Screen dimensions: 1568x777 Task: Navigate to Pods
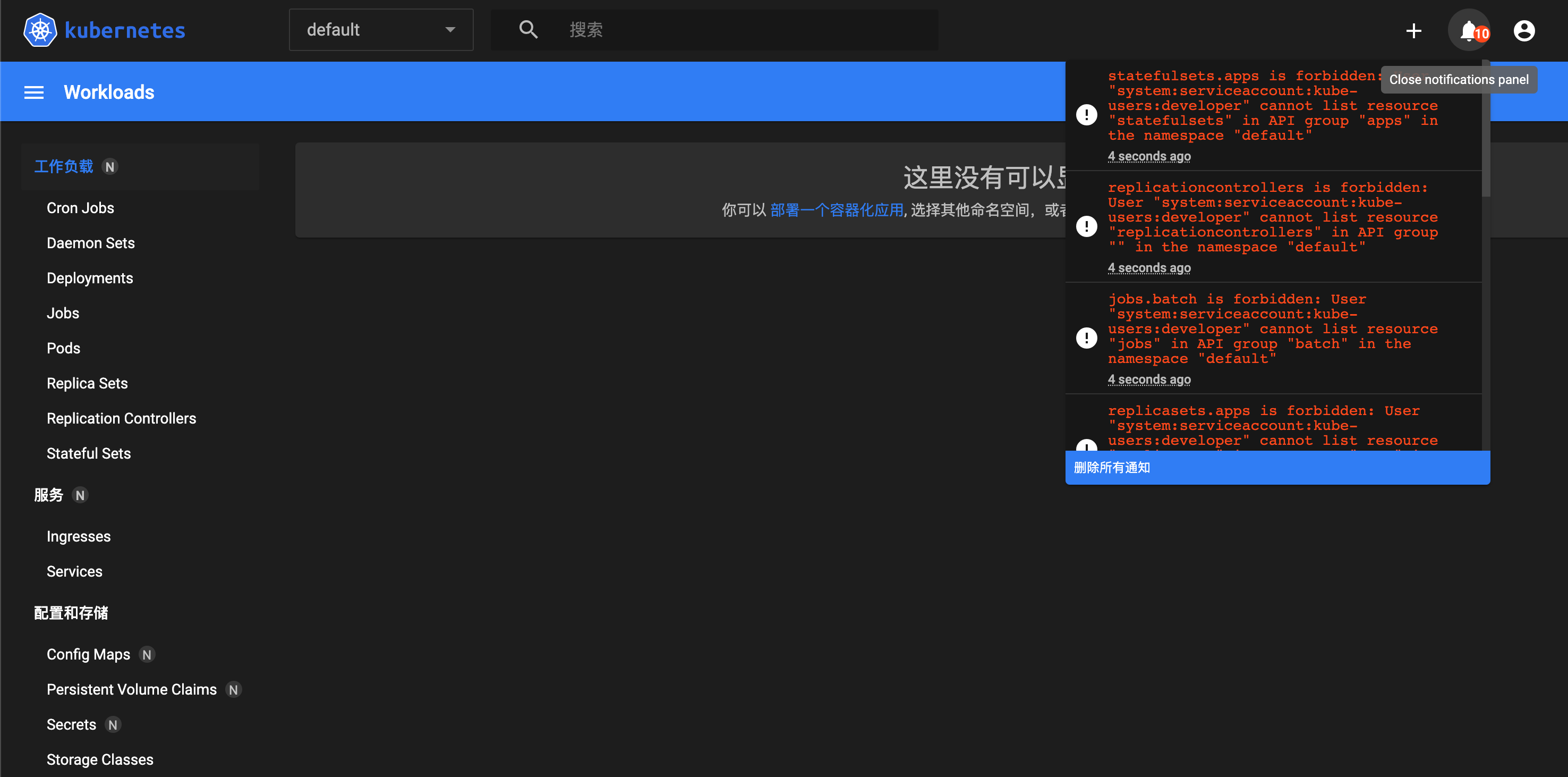tap(63, 348)
